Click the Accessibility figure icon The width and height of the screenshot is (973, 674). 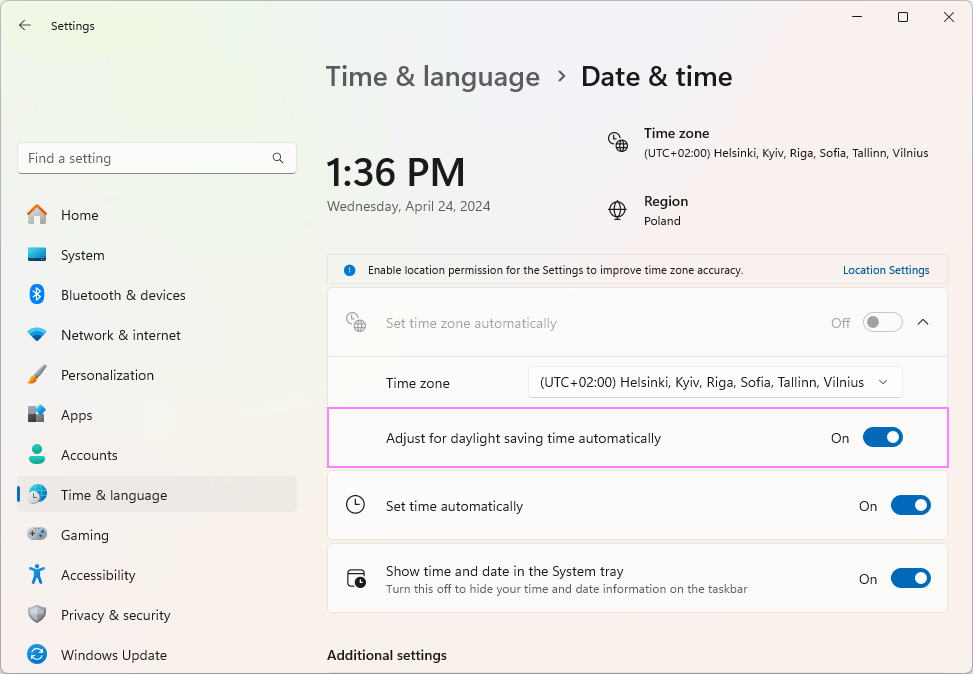(37, 575)
